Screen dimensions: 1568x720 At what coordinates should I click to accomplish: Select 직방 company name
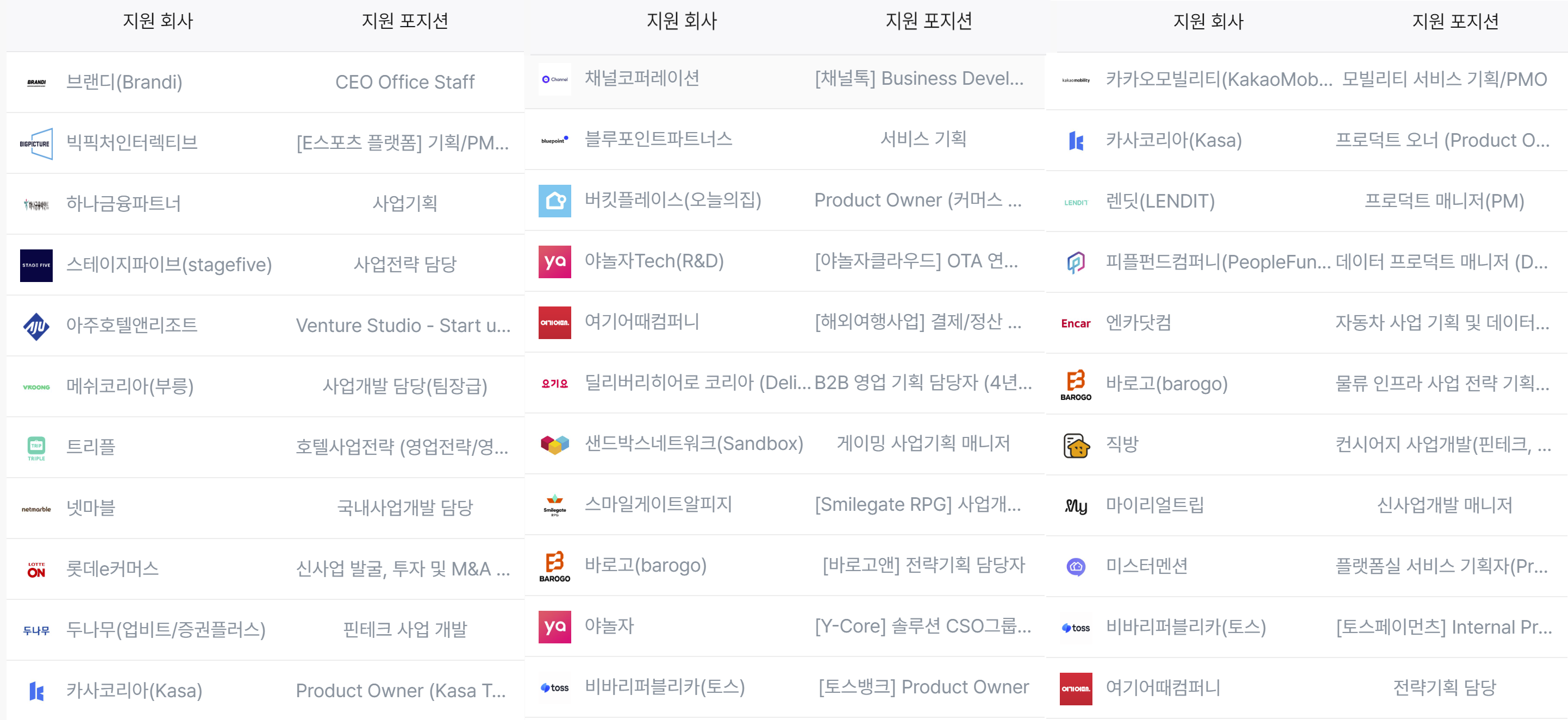1122,445
